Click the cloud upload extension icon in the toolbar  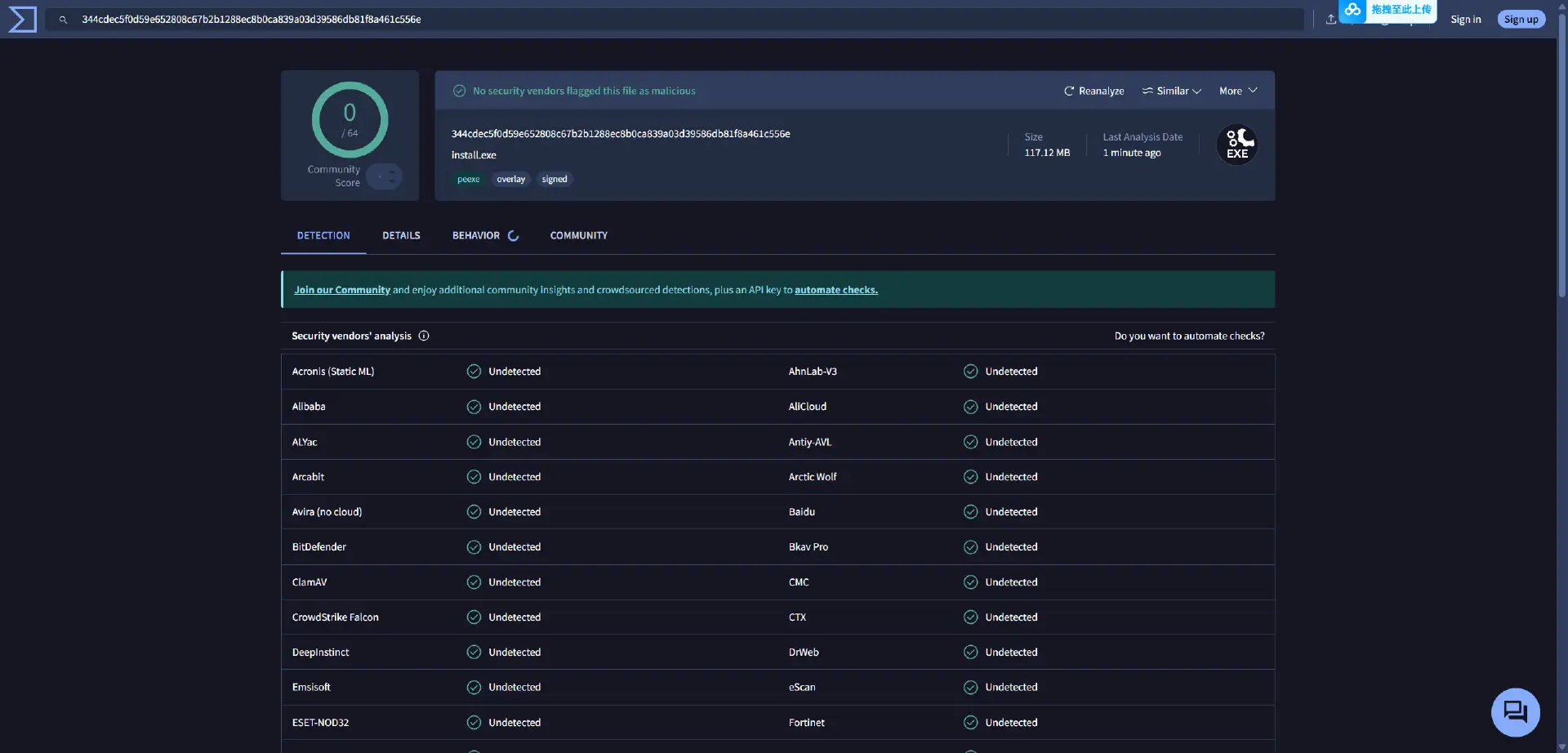[1355, 11]
